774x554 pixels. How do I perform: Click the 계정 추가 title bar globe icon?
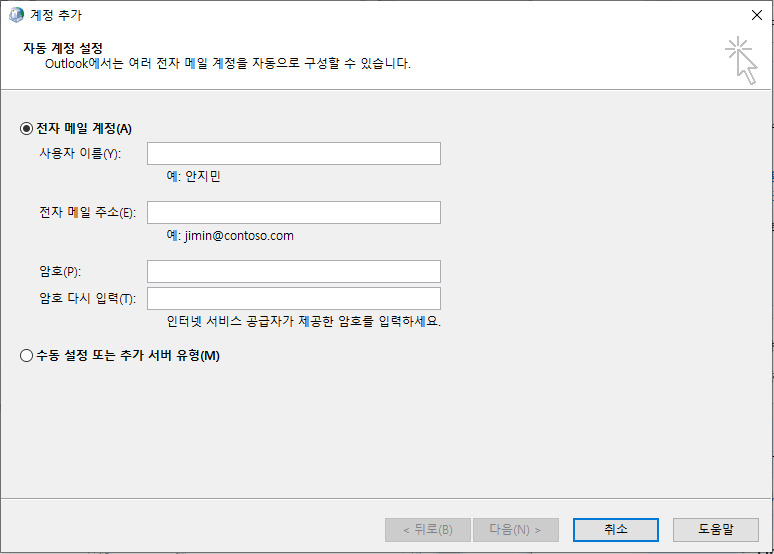(x=16, y=15)
